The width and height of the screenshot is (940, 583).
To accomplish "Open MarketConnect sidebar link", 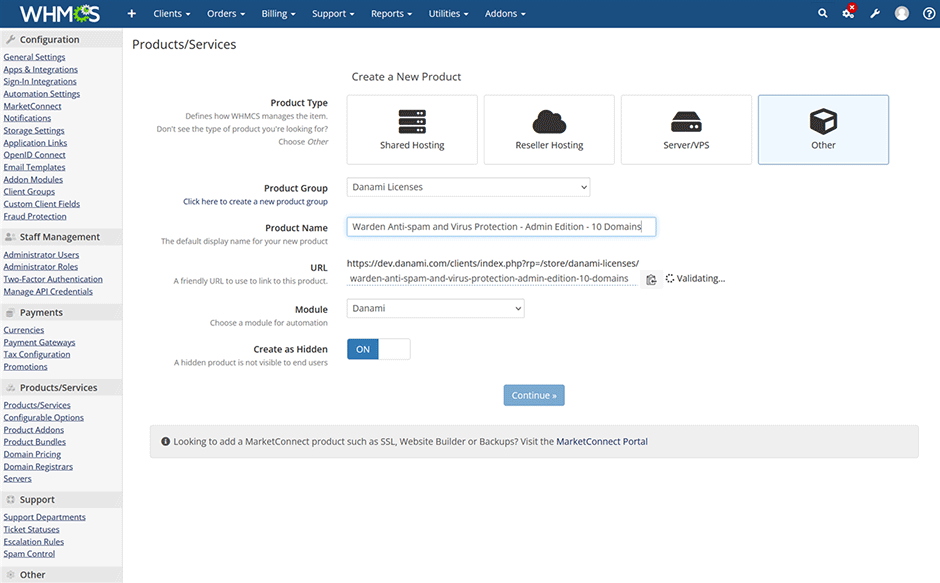I will (x=32, y=106).
